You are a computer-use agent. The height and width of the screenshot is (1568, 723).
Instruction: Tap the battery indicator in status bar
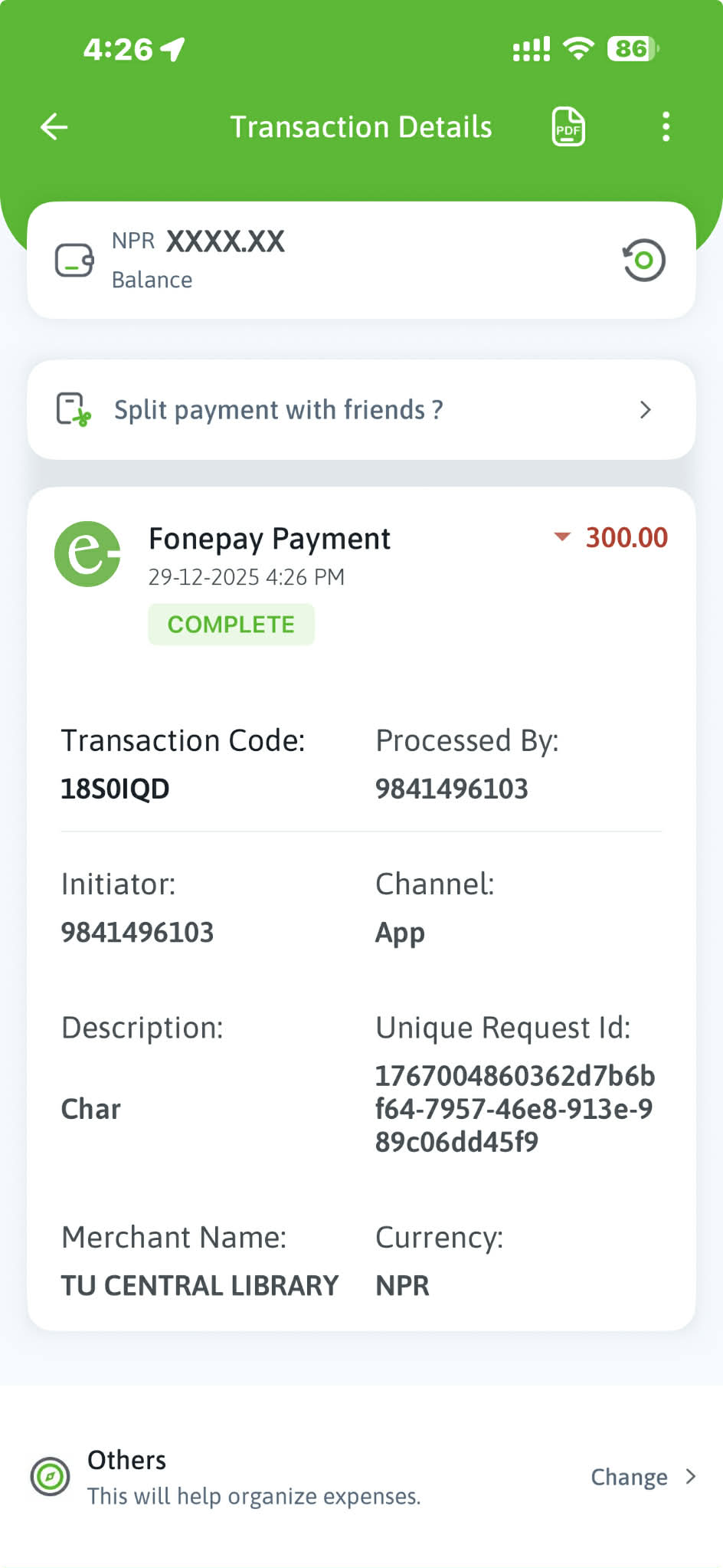coord(633,49)
